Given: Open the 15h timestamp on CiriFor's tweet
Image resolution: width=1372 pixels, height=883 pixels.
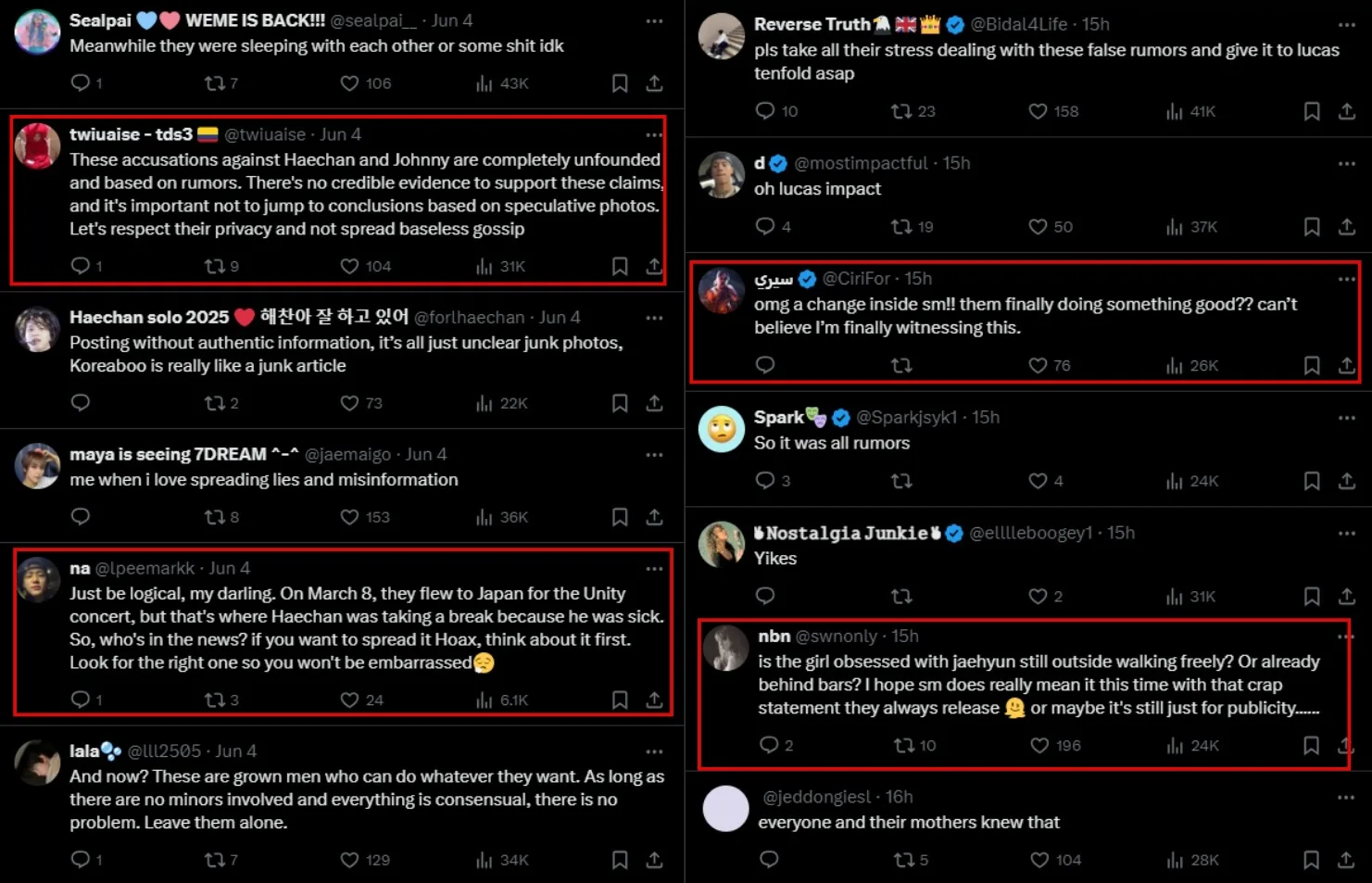Looking at the screenshot, I should coord(918,279).
